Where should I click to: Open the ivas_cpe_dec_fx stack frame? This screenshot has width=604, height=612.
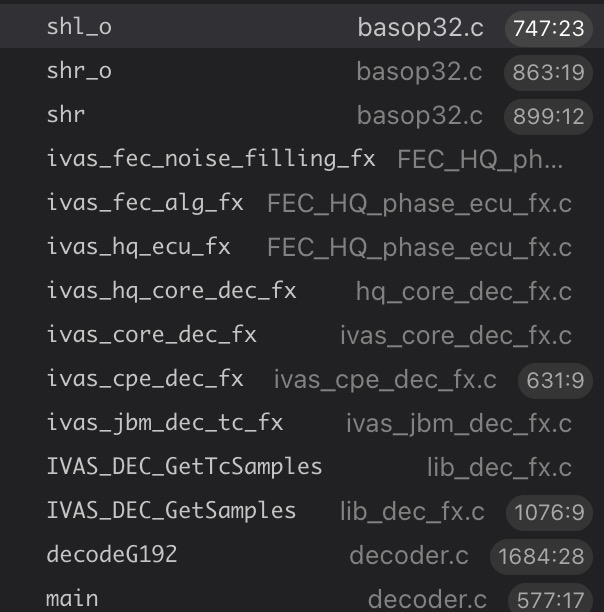tap(145, 378)
